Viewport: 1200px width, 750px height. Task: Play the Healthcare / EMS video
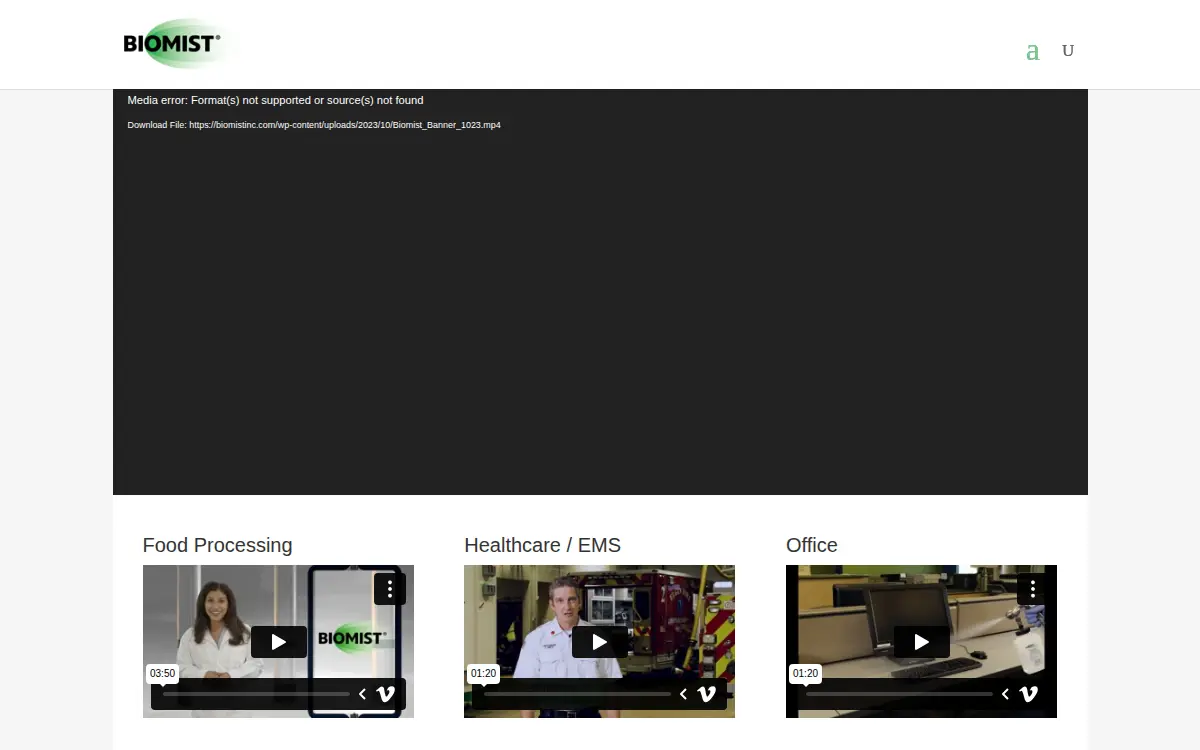coord(600,642)
